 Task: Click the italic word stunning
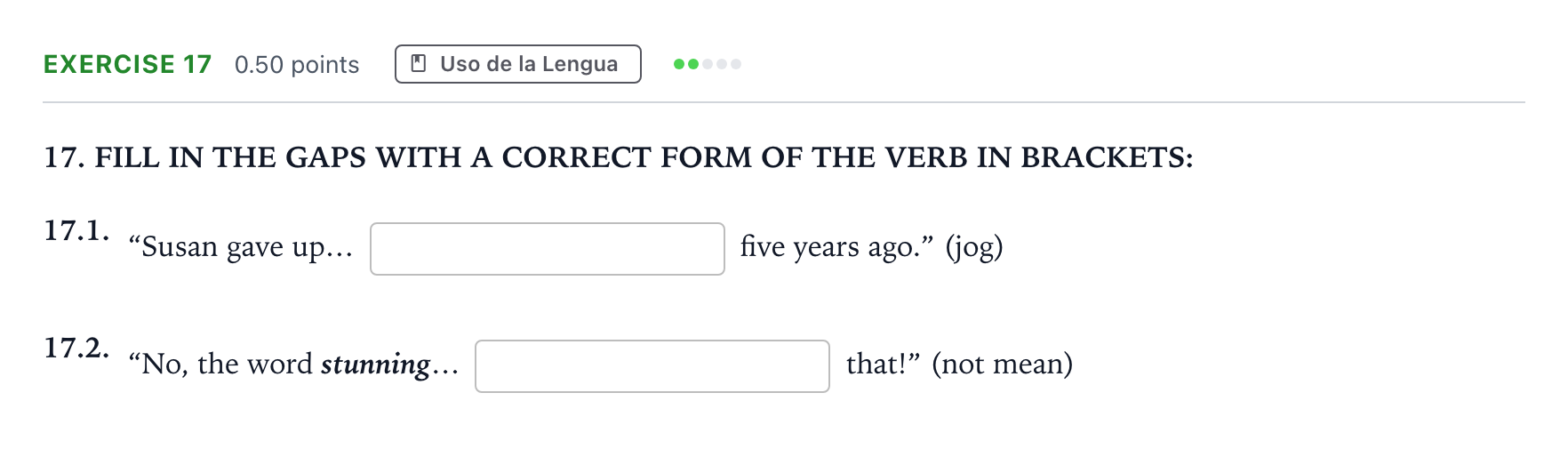click(x=376, y=365)
